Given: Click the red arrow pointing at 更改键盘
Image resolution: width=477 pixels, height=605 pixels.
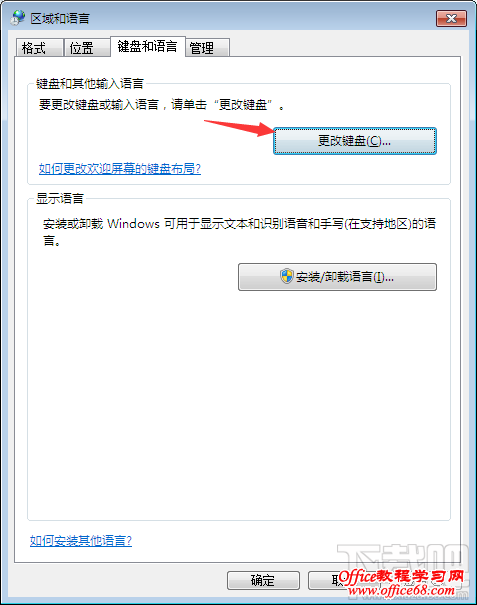Looking at the screenshot, I should tap(239, 128).
